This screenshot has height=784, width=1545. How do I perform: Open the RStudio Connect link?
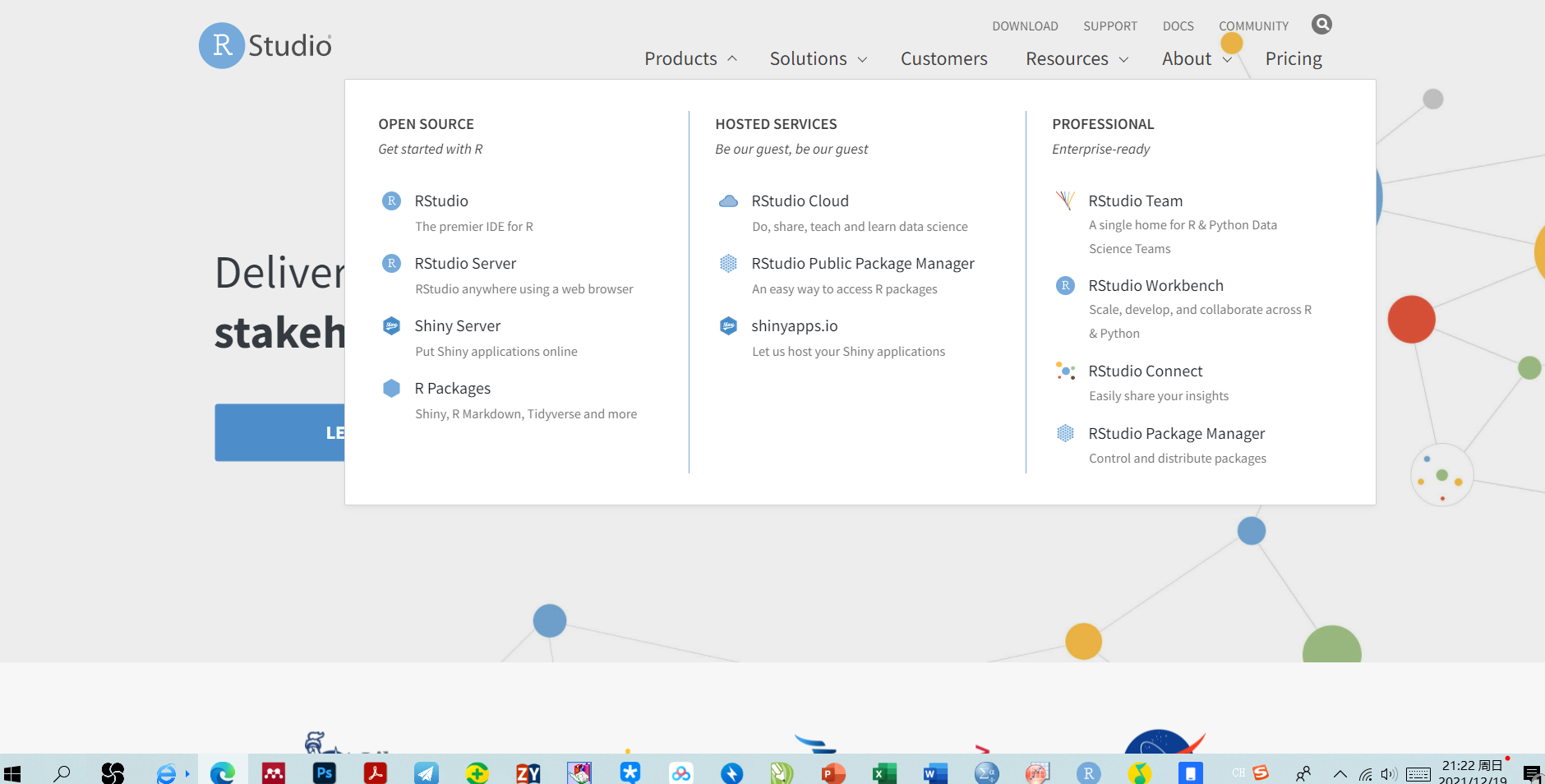[x=1145, y=371]
